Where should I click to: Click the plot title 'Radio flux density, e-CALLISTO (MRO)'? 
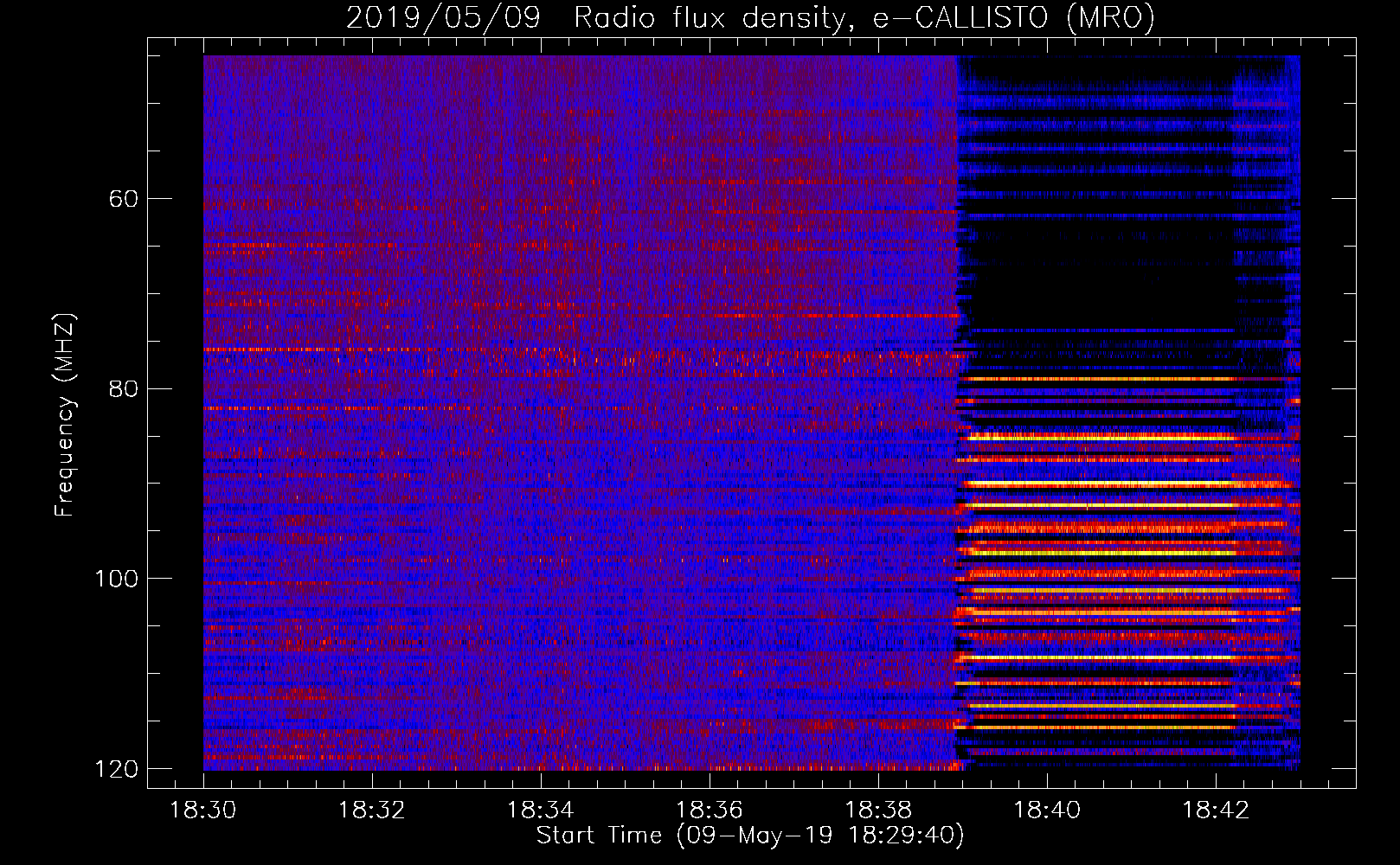tap(864, 17)
